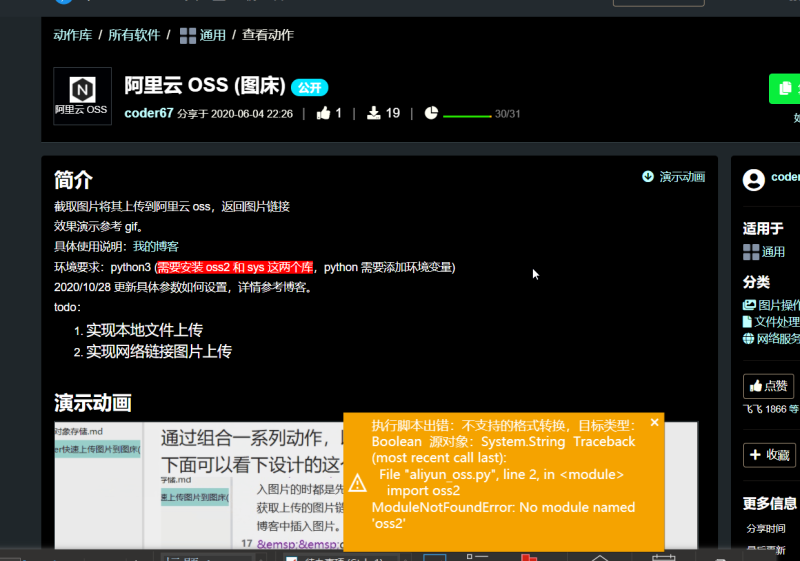Close the orange error notification
Image resolution: width=800 pixels, height=561 pixels.
click(655, 422)
